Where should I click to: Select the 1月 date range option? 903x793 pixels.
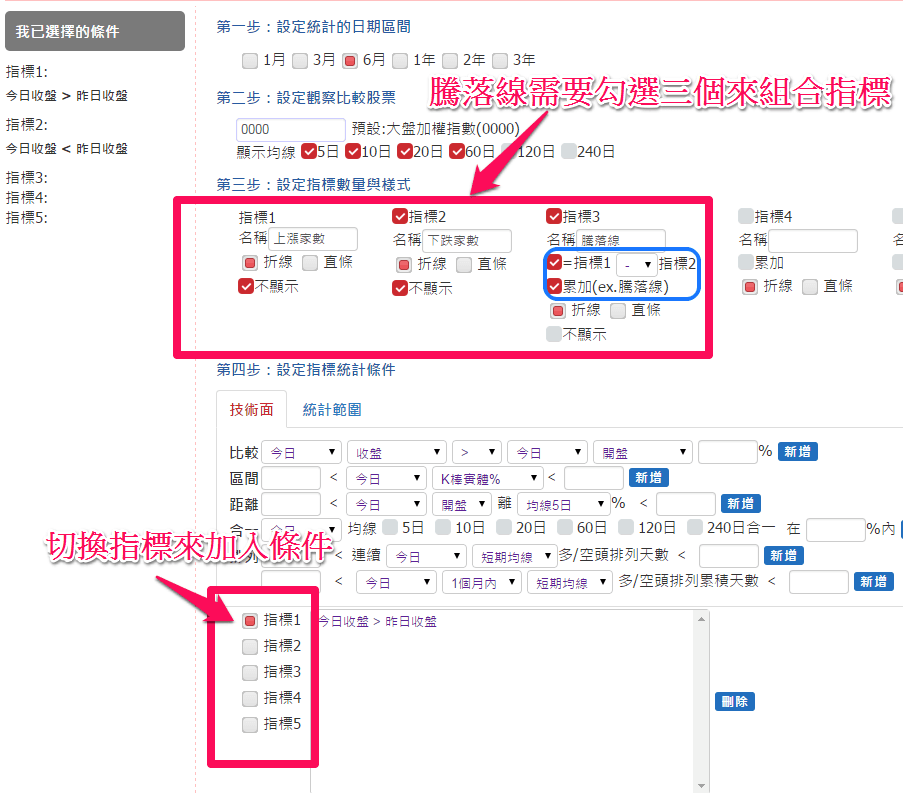(249, 60)
